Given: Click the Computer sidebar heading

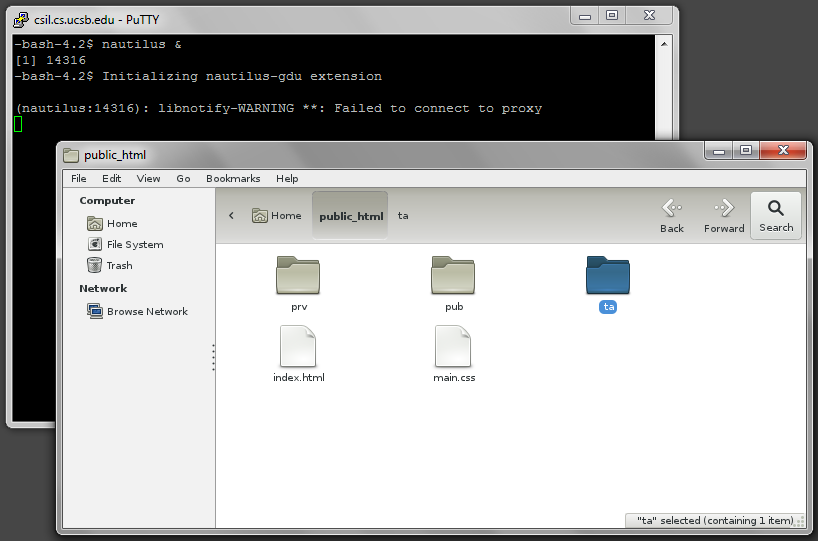Looking at the screenshot, I should pos(107,200).
